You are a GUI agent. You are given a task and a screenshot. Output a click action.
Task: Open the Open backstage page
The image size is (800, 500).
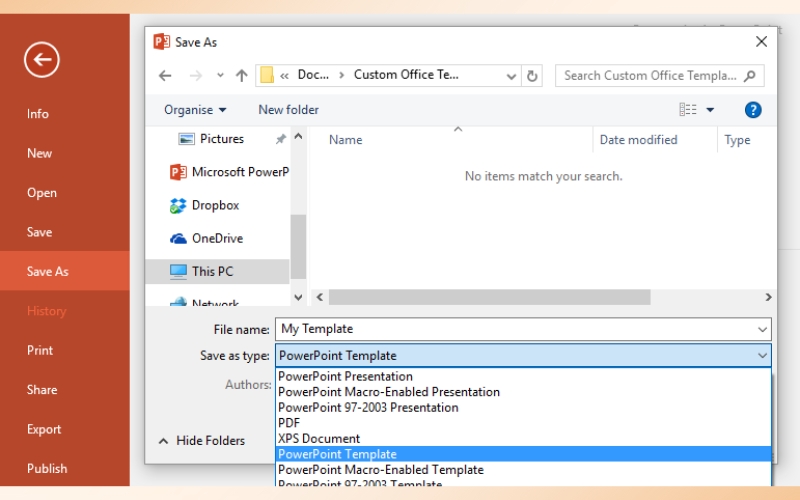click(x=42, y=193)
